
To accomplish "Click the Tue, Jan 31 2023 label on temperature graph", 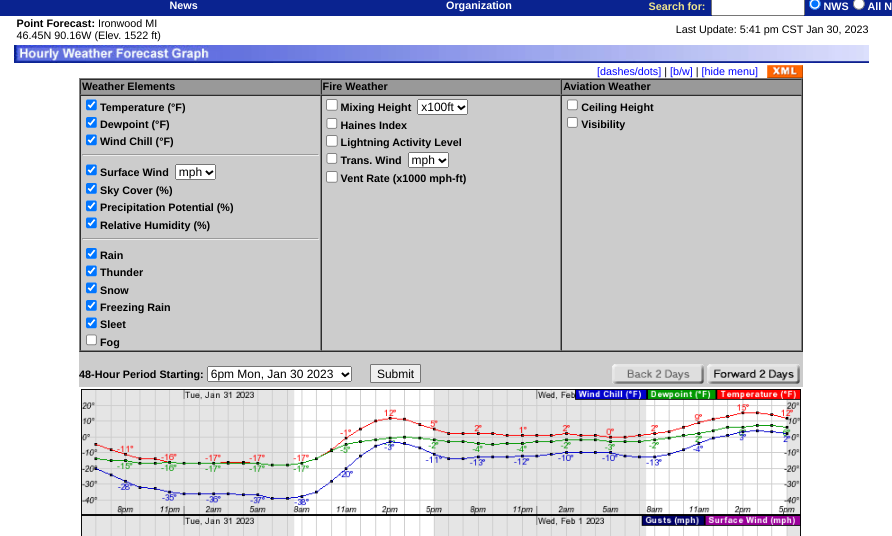I will pyautogui.click(x=220, y=395).
